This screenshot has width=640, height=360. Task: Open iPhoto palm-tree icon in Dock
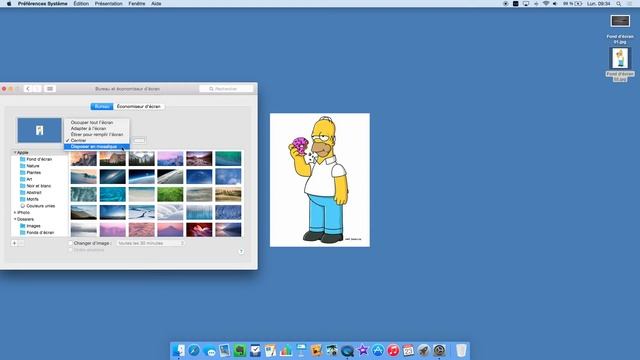[332, 350]
